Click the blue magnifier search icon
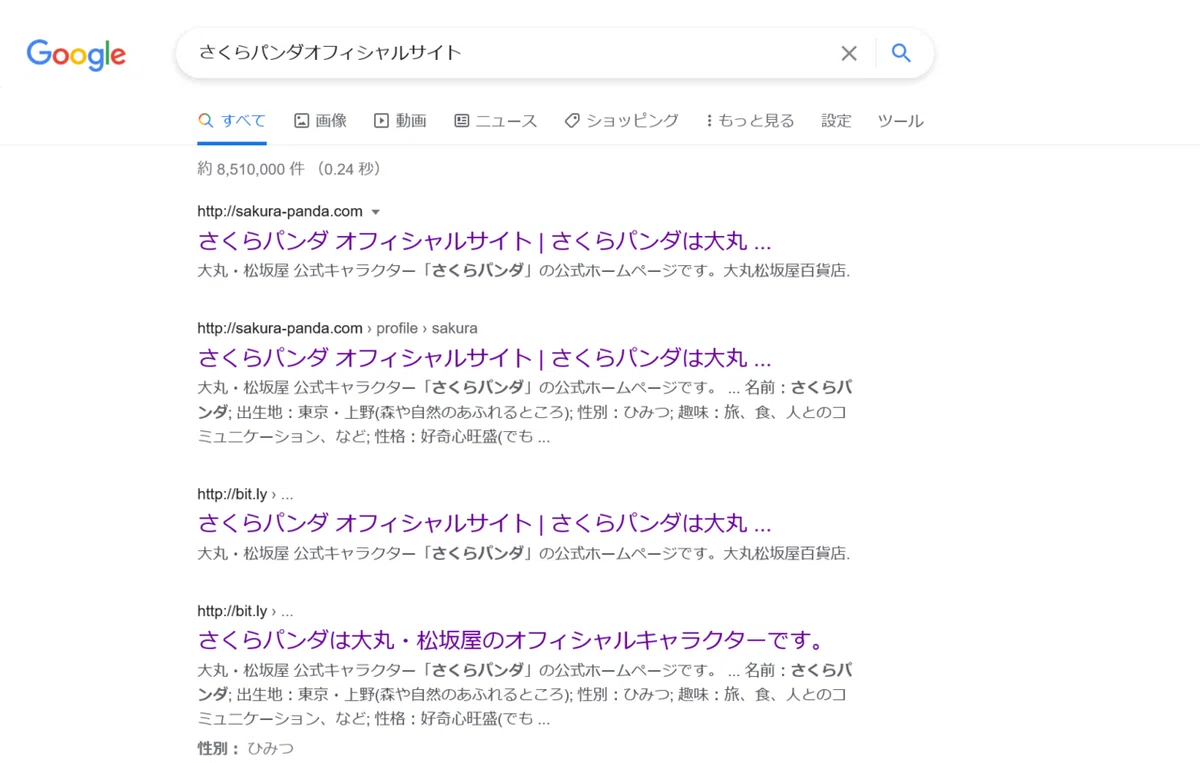The height and width of the screenshot is (763, 1200). [901, 53]
